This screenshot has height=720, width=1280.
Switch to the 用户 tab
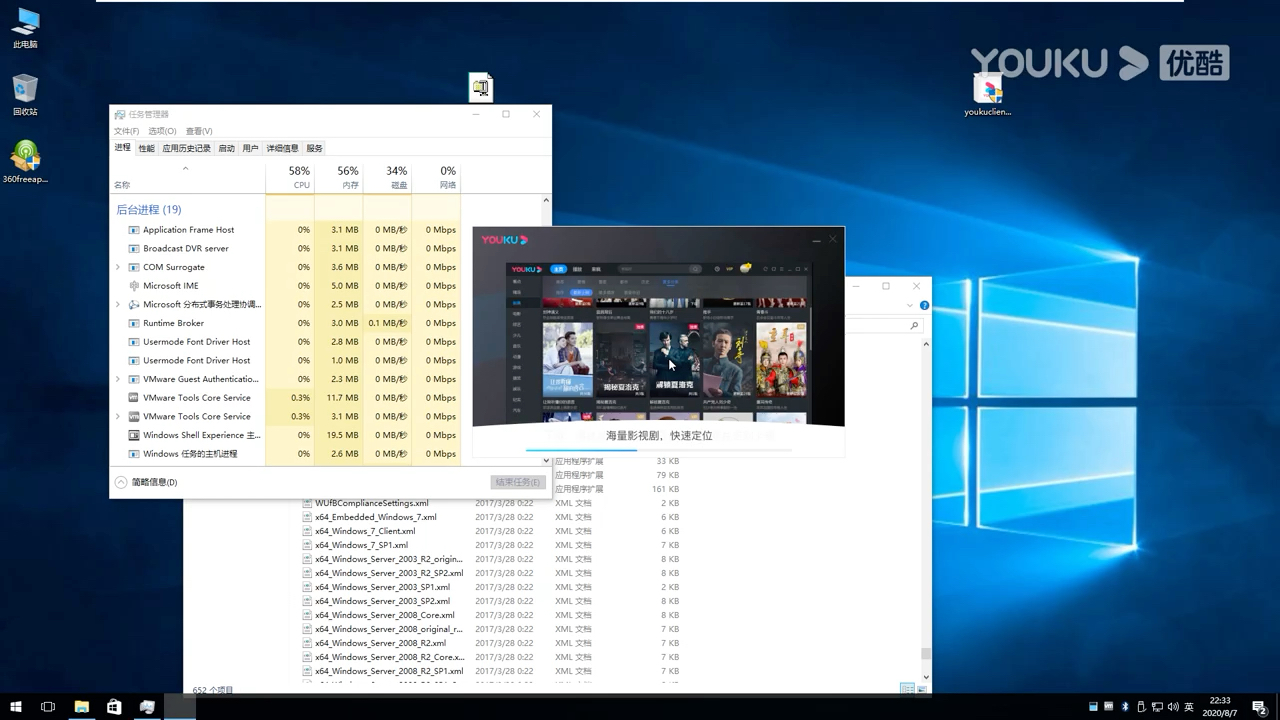click(x=251, y=148)
